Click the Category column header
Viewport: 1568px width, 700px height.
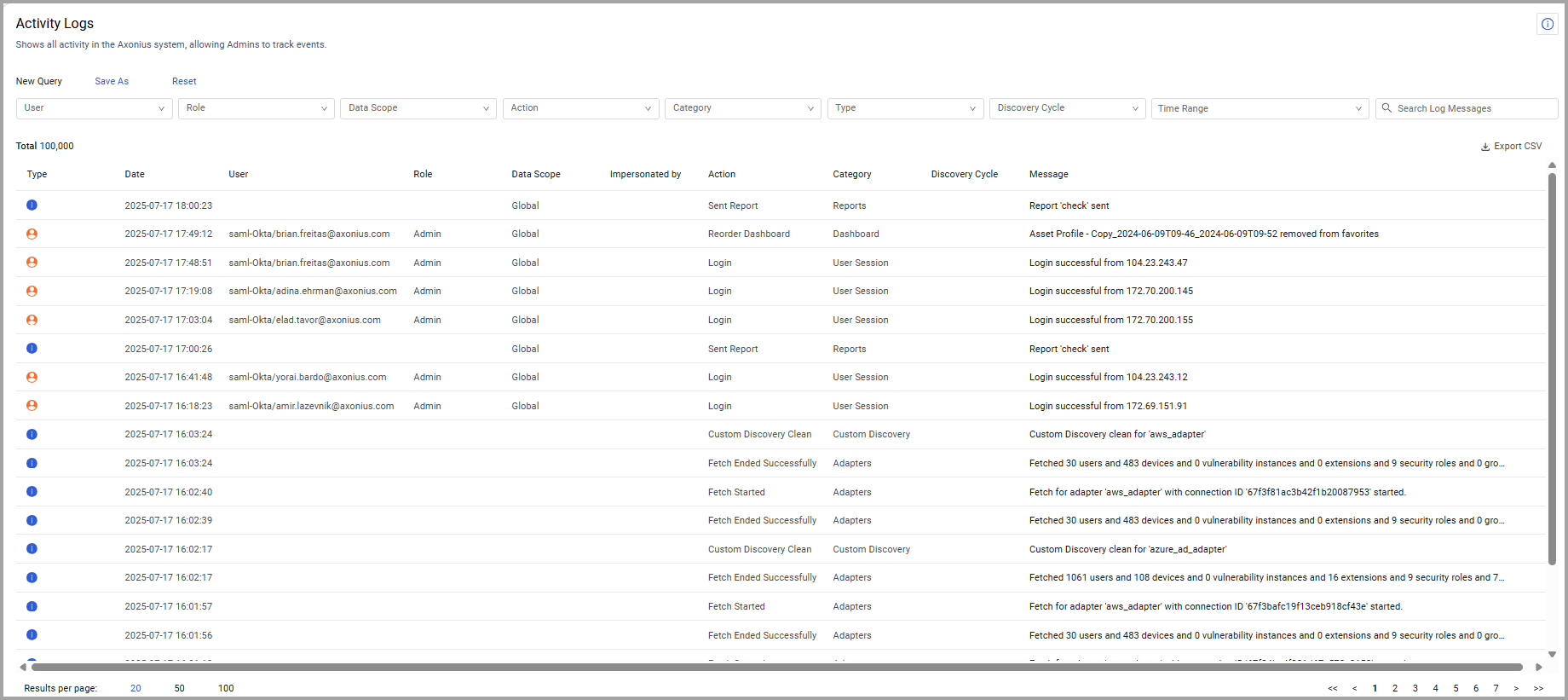852,174
